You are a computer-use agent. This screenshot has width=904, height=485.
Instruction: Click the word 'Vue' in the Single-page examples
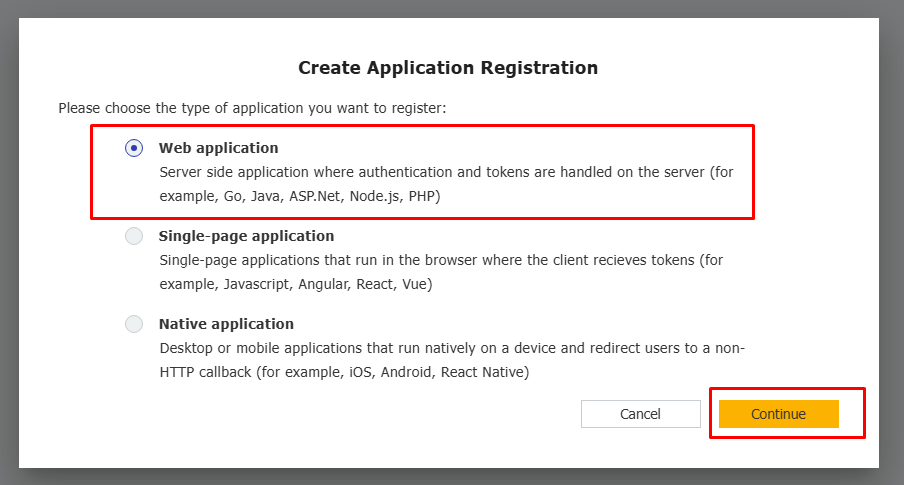(415, 284)
